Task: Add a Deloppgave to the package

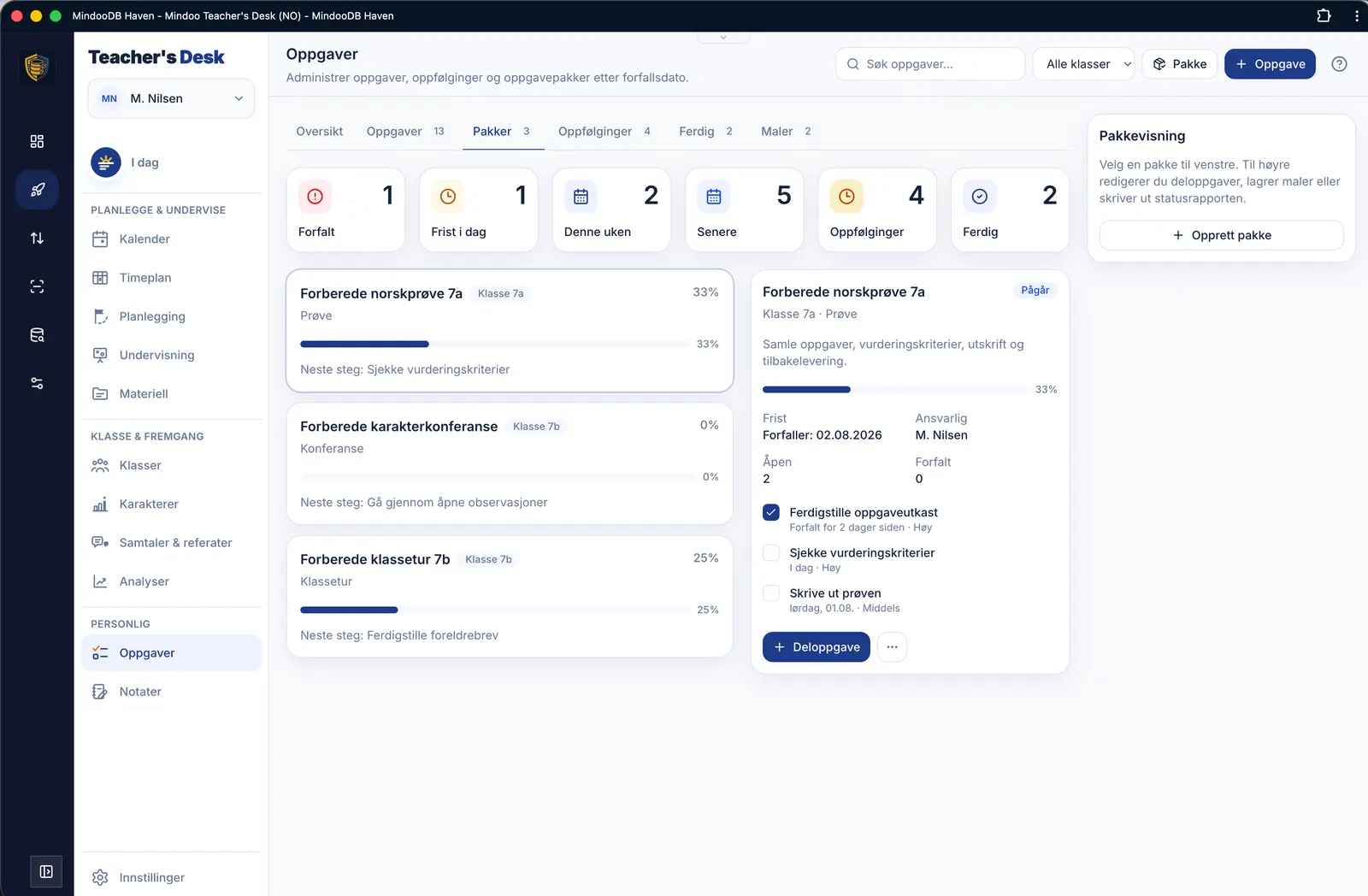Action: coord(817,647)
